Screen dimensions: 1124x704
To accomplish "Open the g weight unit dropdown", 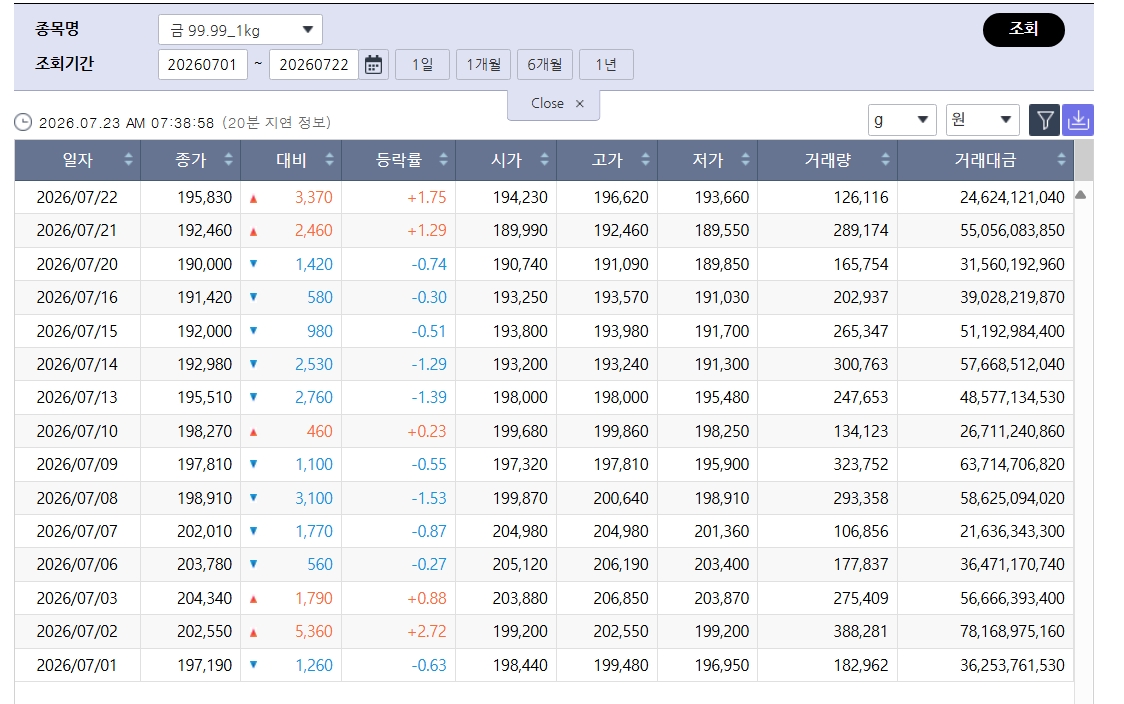I will (x=902, y=120).
